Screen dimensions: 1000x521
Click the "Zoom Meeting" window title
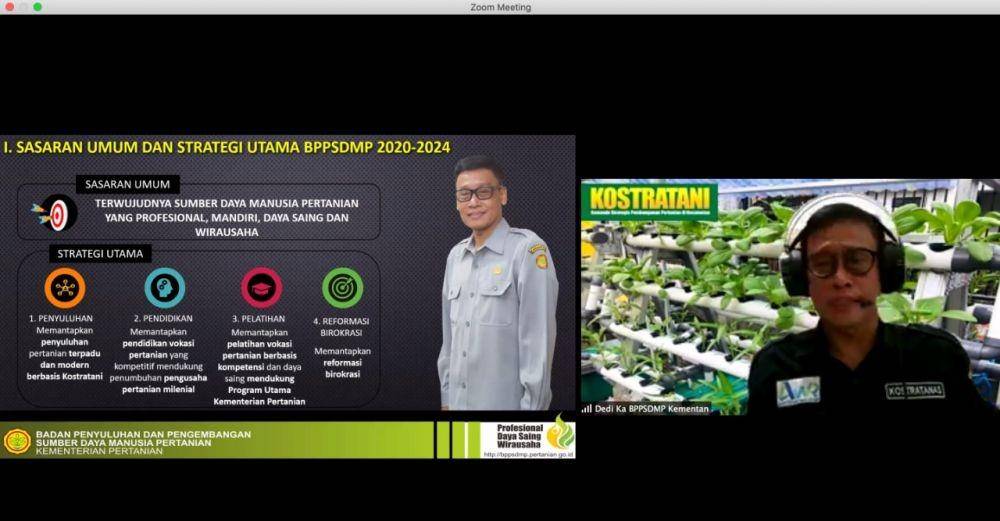pyautogui.click(x=500, y=8)
